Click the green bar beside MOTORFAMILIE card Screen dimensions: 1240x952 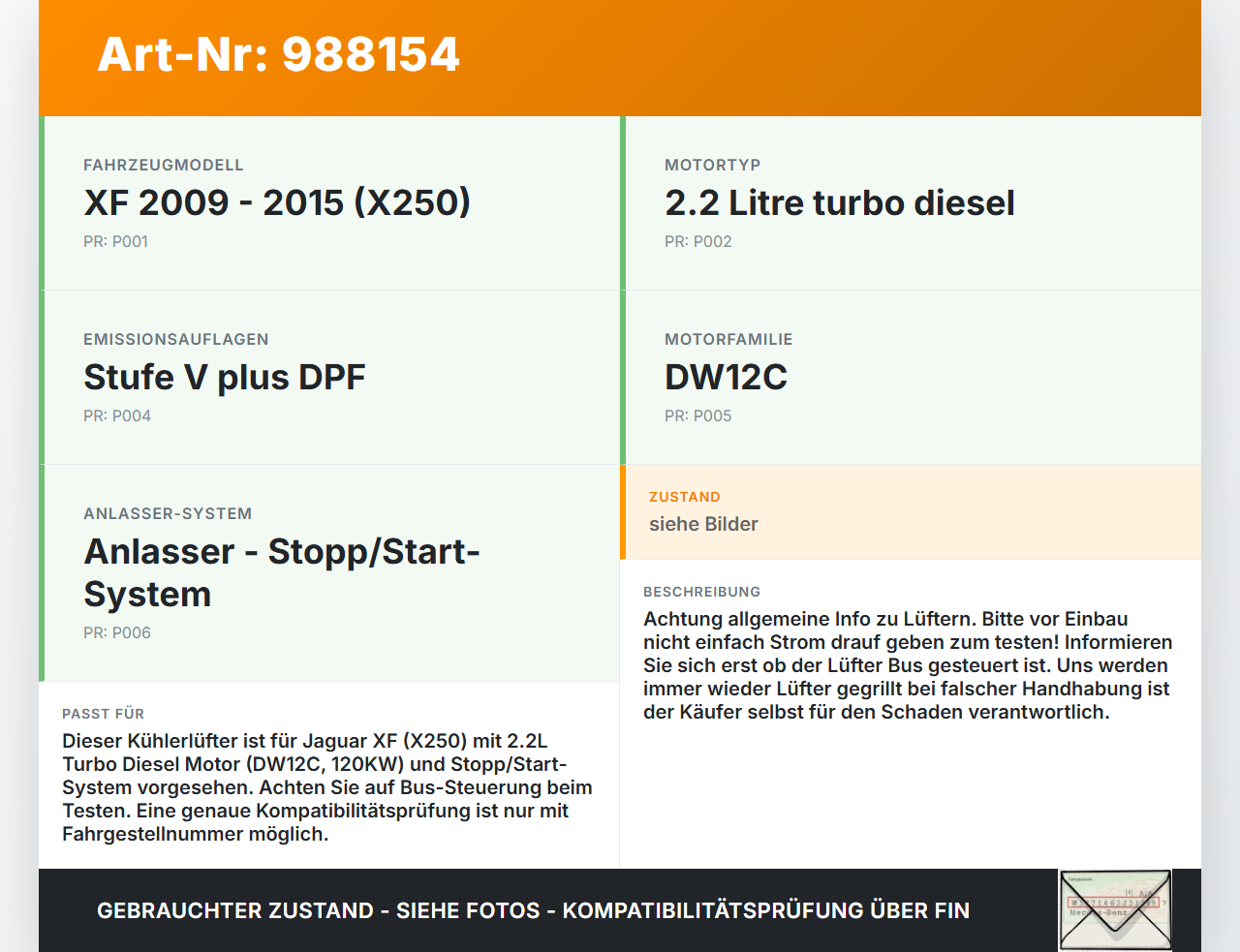623,377
